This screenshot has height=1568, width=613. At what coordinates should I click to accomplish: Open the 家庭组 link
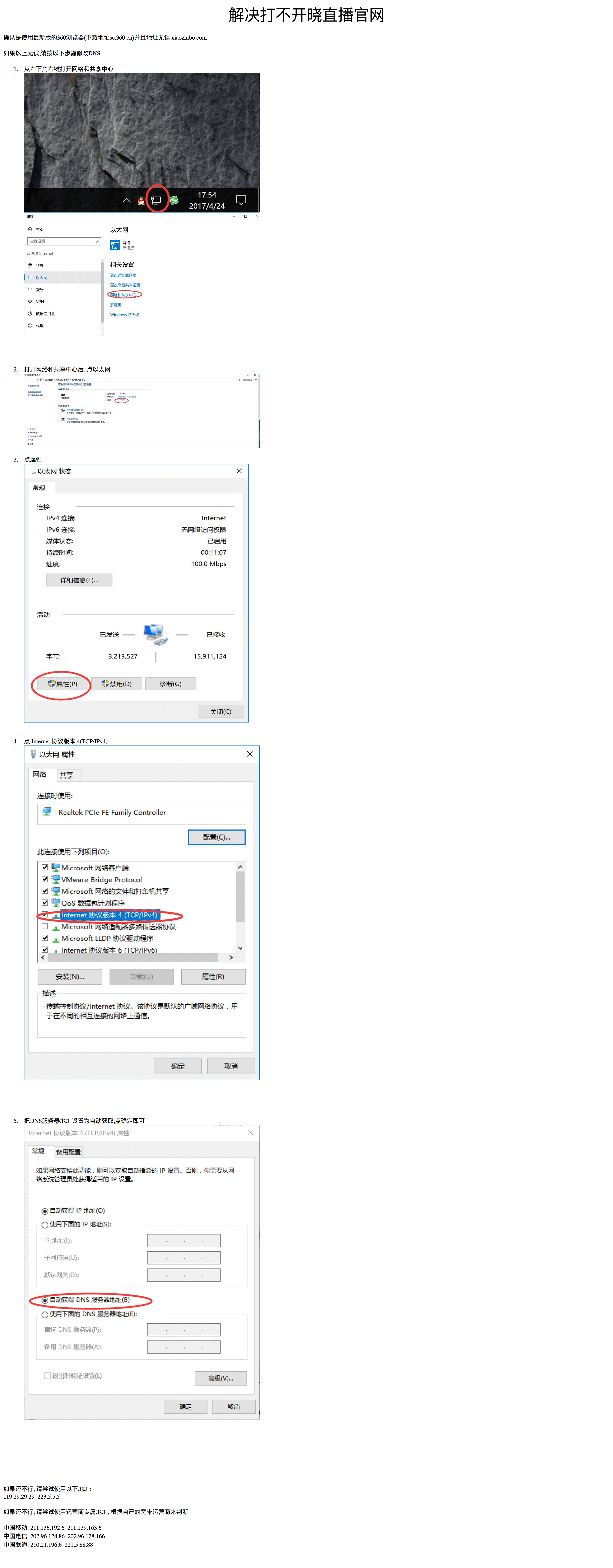pyautogui.click(x=116, y=305)
